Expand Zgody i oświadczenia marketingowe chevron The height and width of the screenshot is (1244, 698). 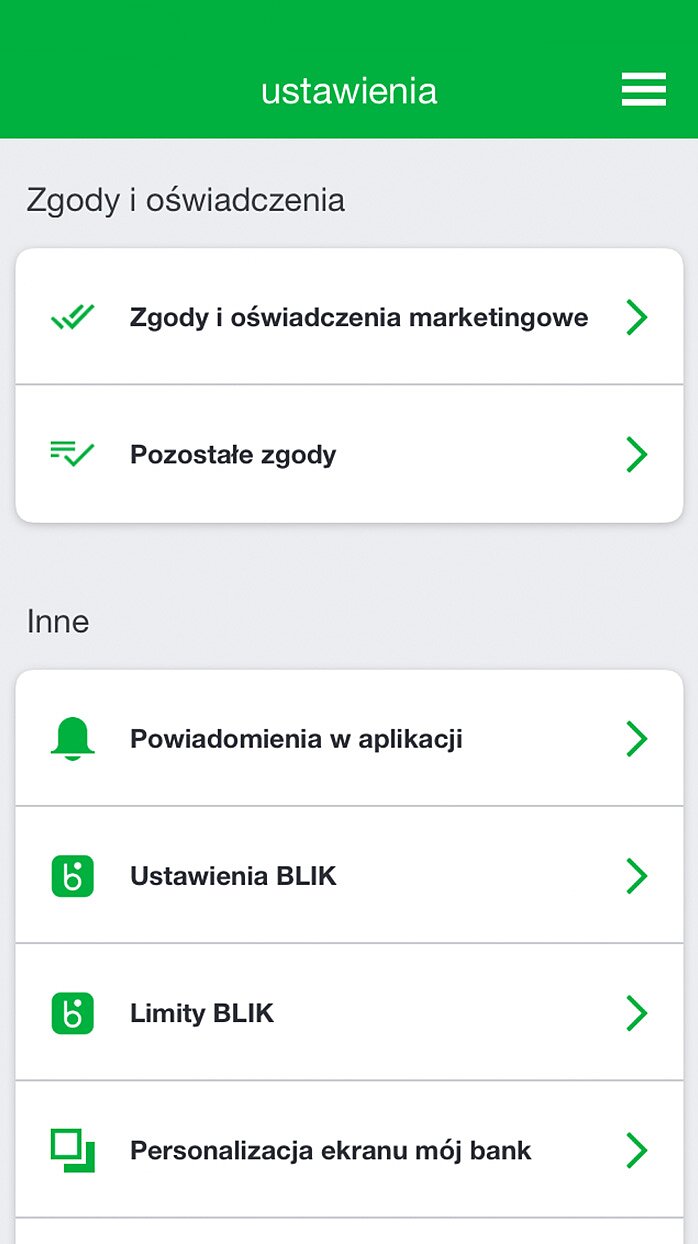pyautogui.click(x=637, y=317)
